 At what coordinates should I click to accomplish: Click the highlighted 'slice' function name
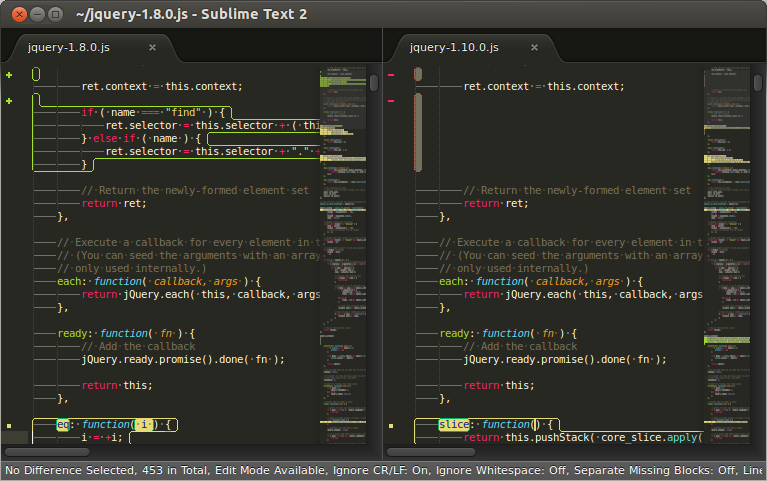[x=454, y=424]
